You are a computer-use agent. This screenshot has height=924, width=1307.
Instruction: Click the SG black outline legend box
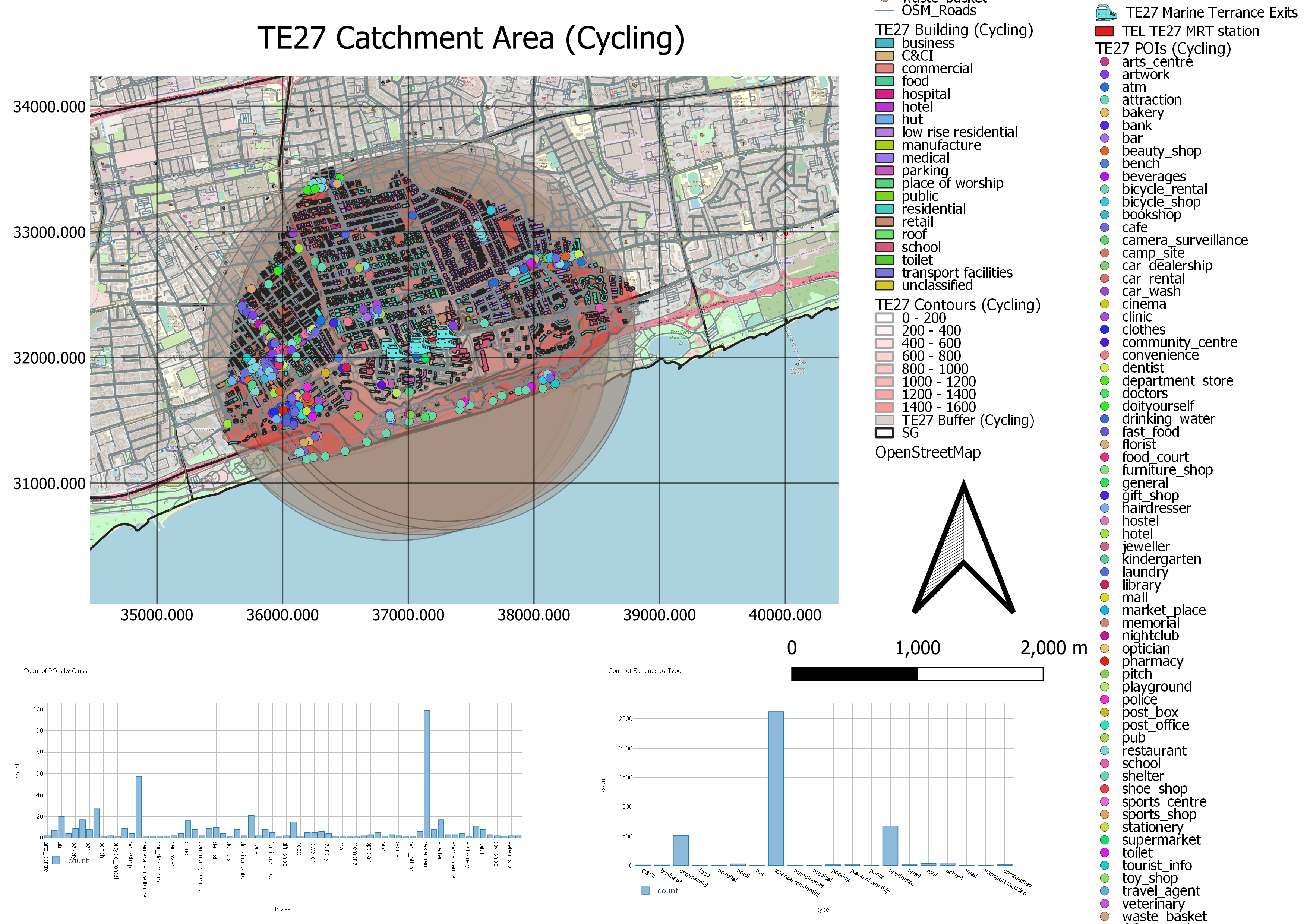tap(884, 433)
